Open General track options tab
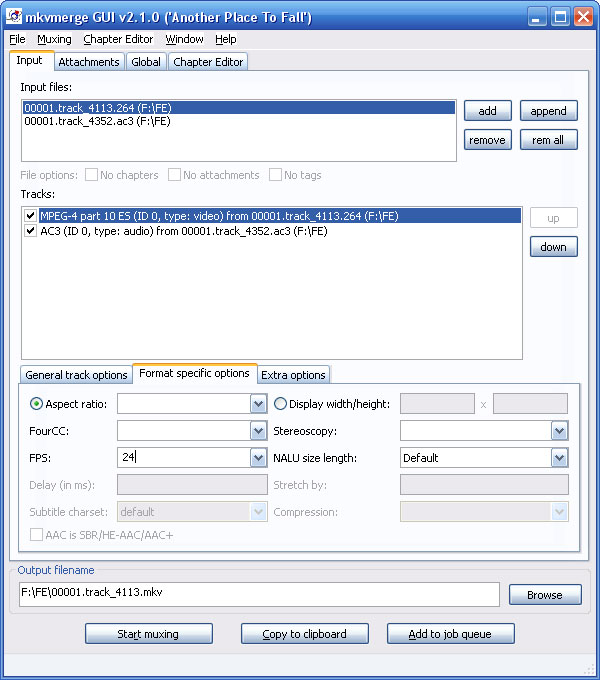 tap(76, 375)
